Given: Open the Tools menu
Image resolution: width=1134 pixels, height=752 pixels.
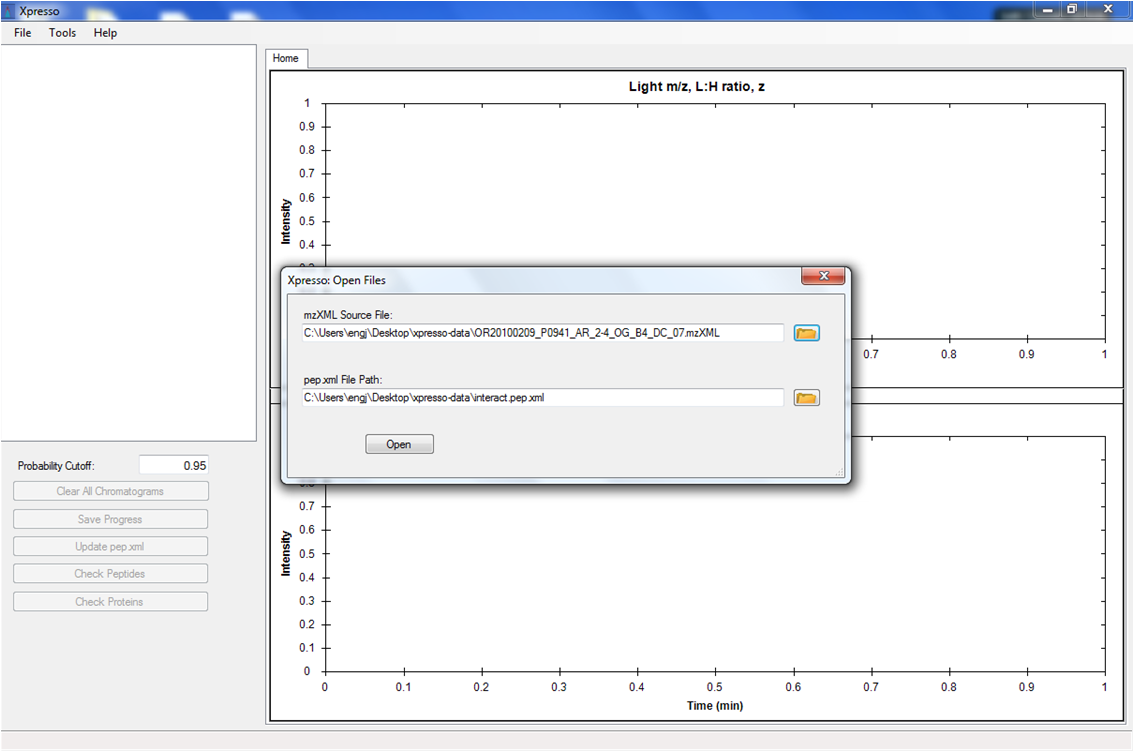Looking at the screenshot, I should pyautogui.click(x=62, y=33).
